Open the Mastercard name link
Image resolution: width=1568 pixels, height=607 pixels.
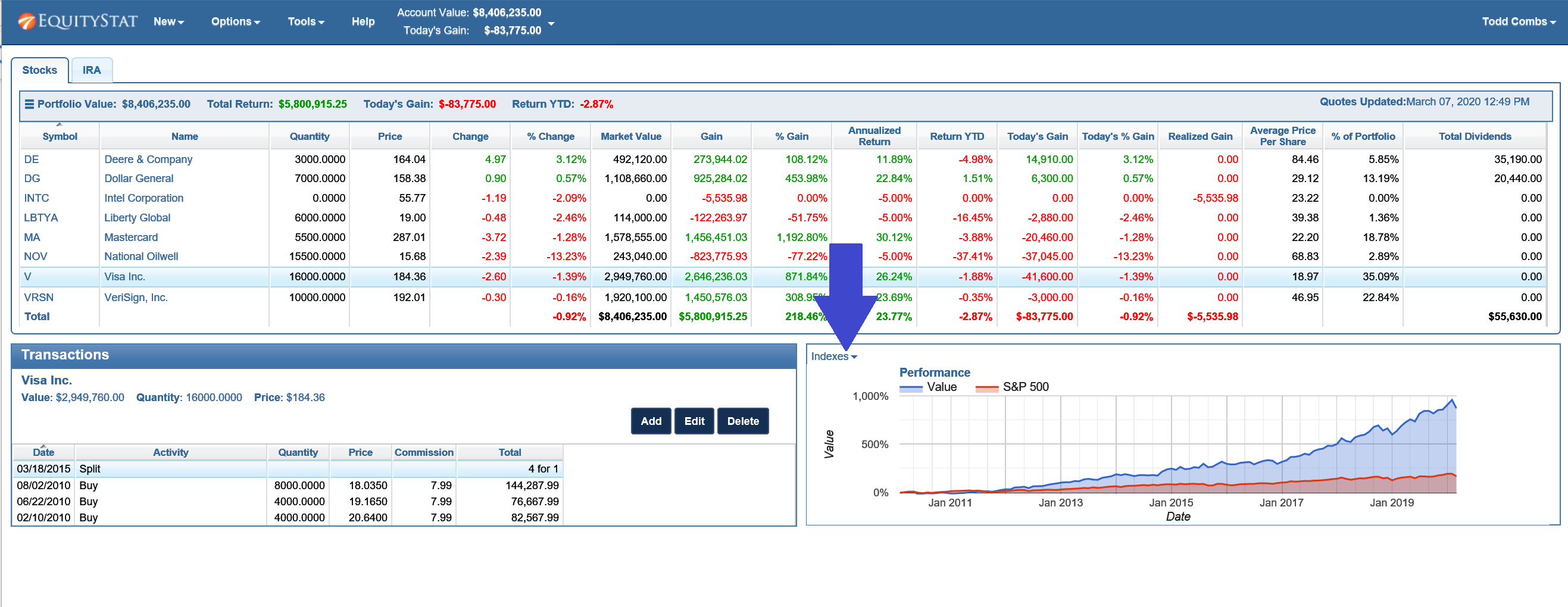(130, 237)
